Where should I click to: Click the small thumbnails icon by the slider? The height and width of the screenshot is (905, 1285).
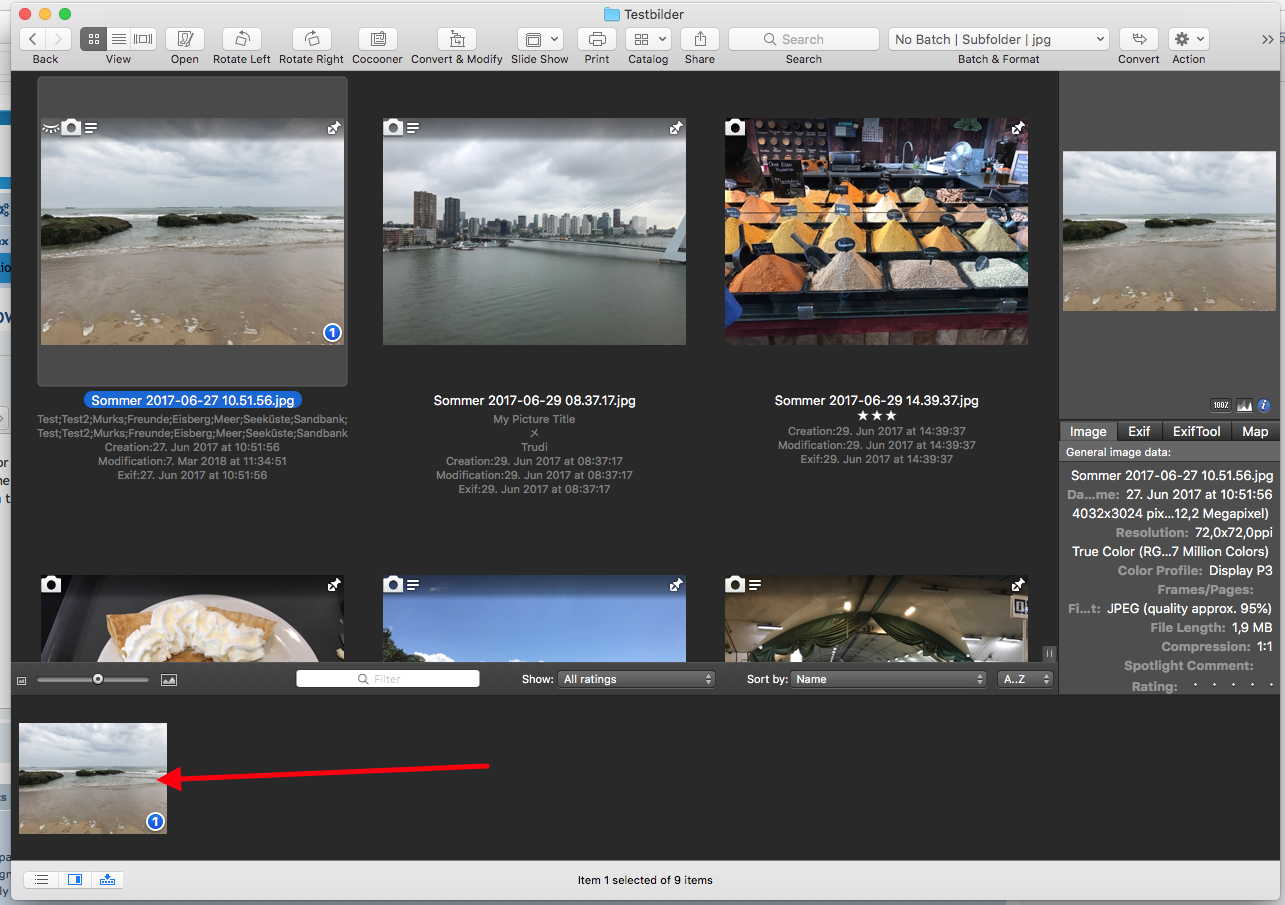[x=22, y=680]
